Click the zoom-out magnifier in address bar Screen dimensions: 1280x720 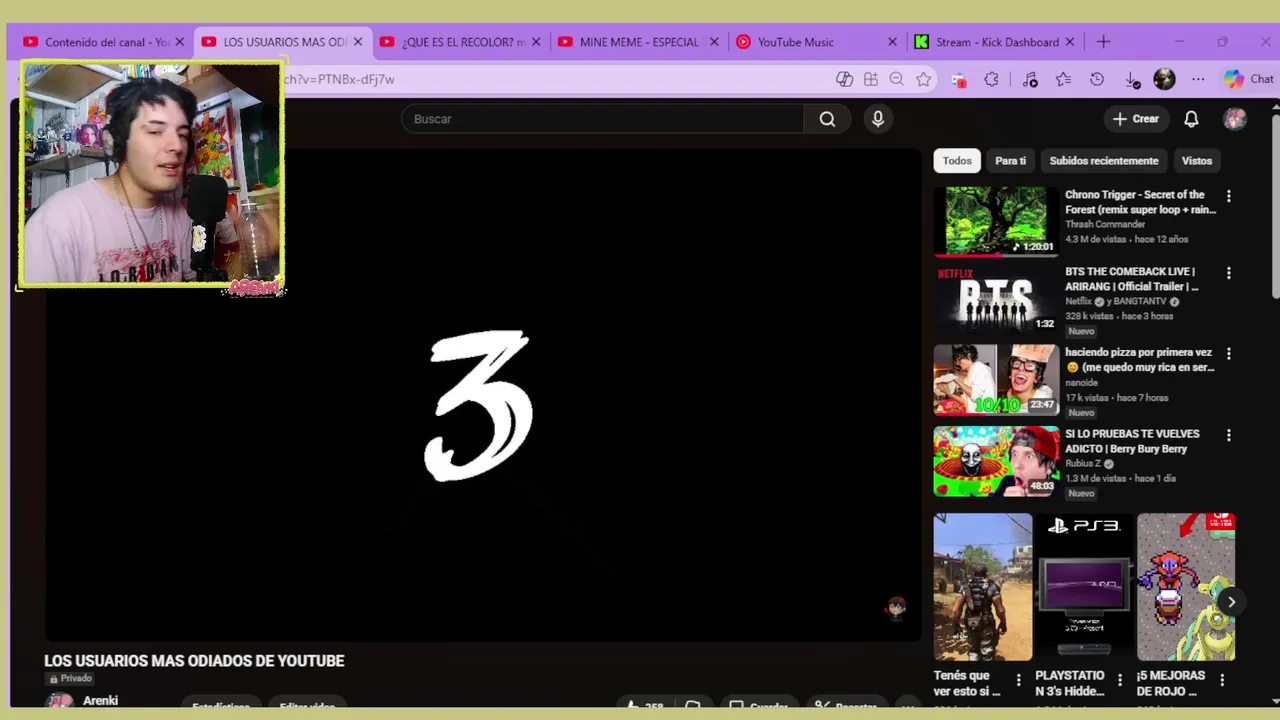coord(897,79)
